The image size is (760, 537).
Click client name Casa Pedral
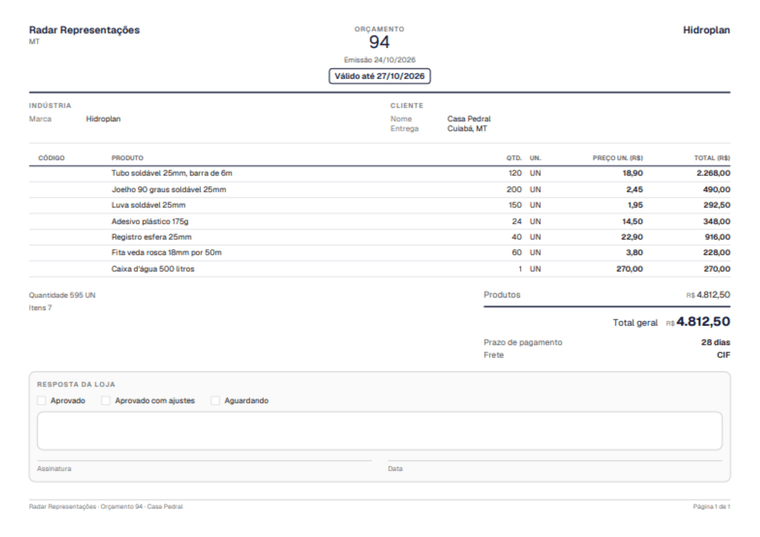point(469,119)
